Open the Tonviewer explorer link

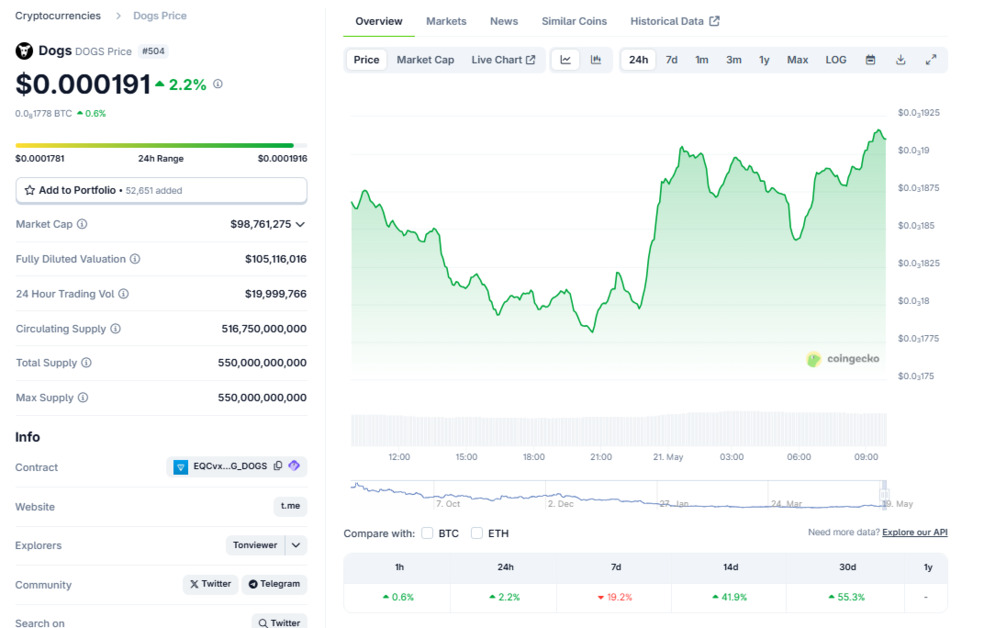(x=255, y=545)
